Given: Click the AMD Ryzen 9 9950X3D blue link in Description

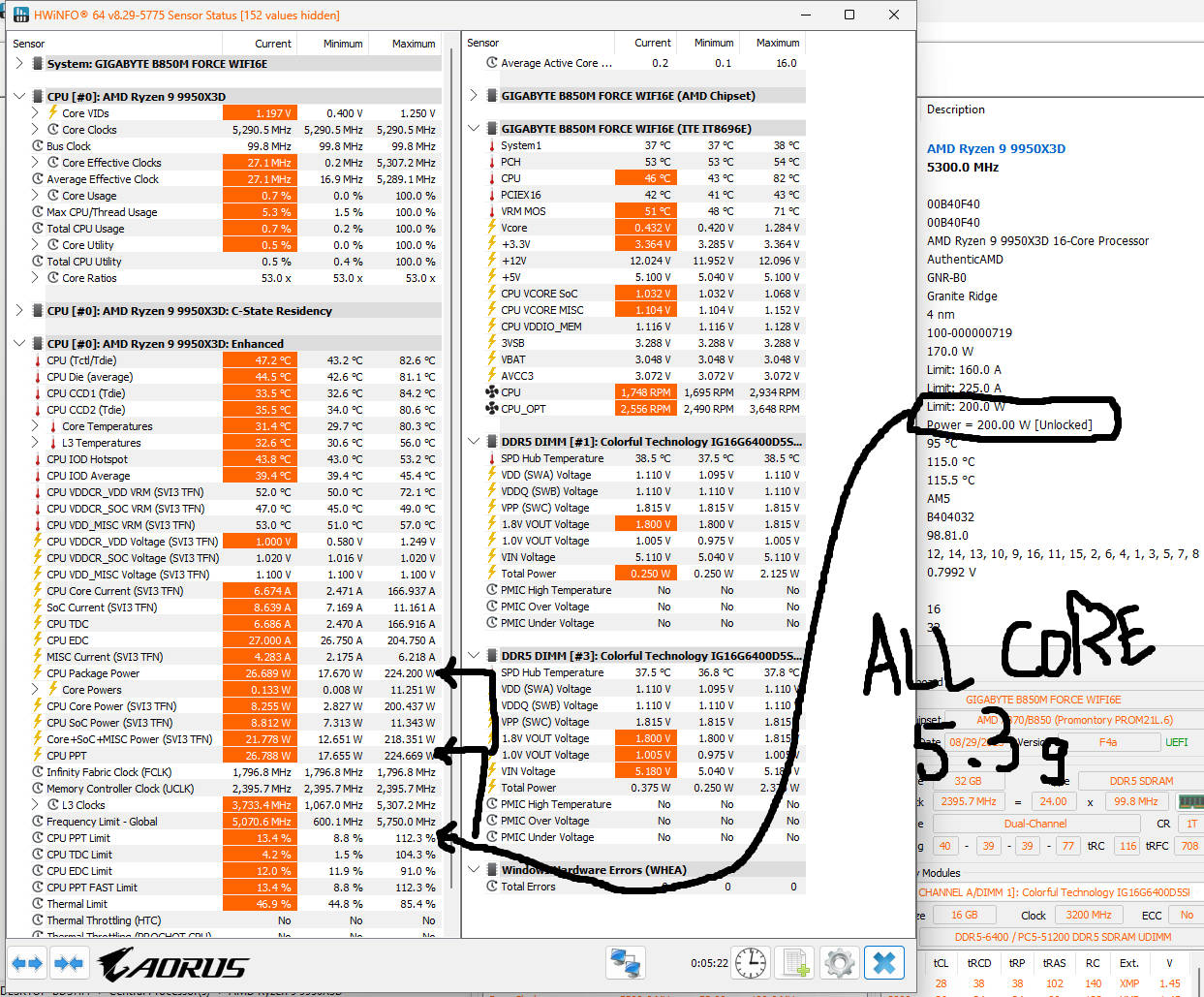Looking at the screenshot, I should coord(996,148).
